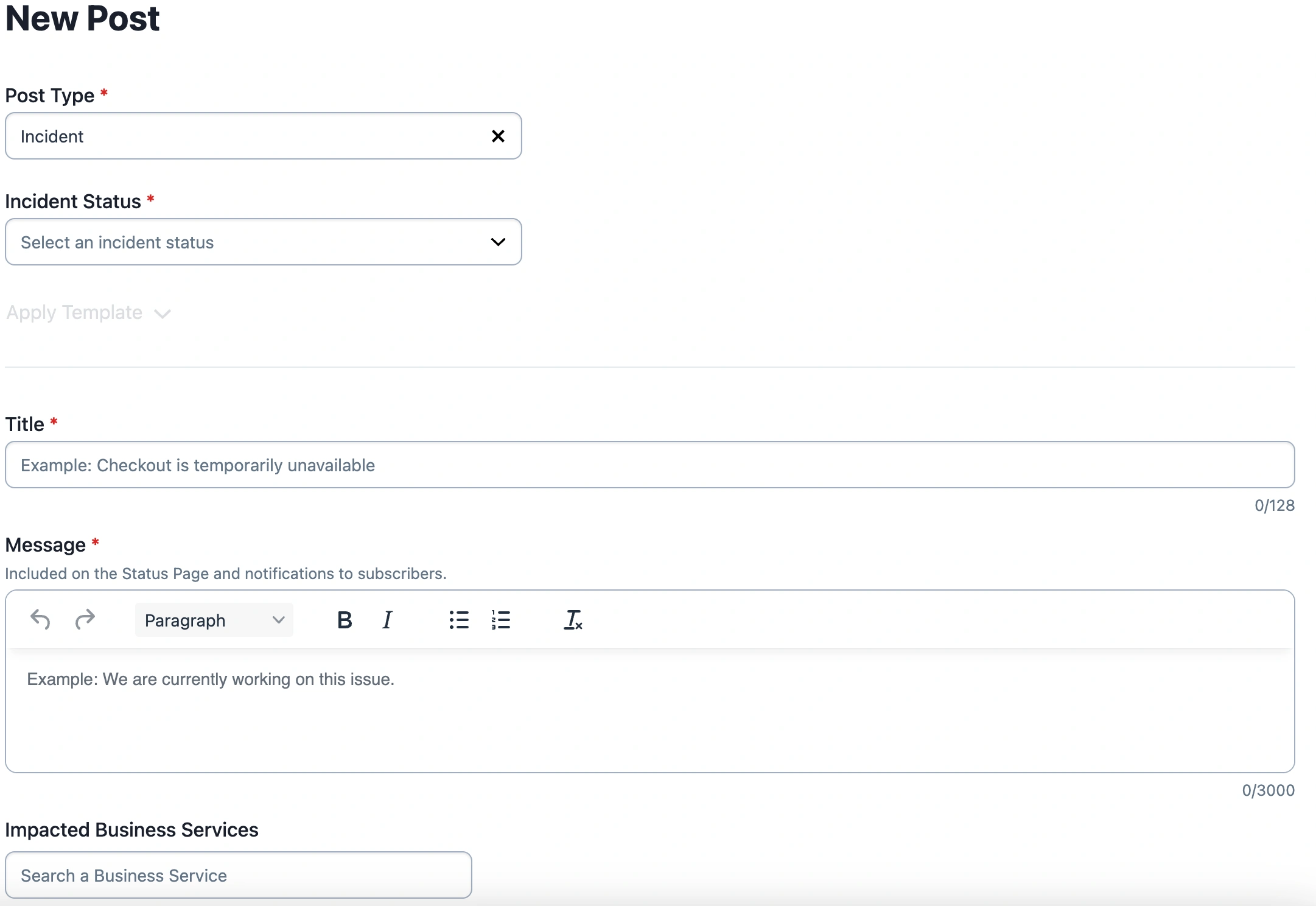
Task: Toggle italic formatting in message editor
Action: 387,620
